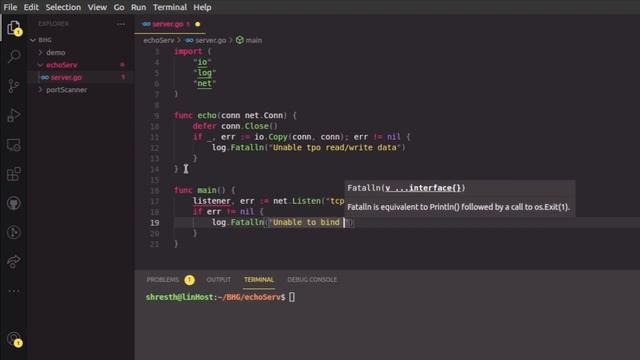Open the Remote Explorer icon
640x360 pixels.
[14, 145]
